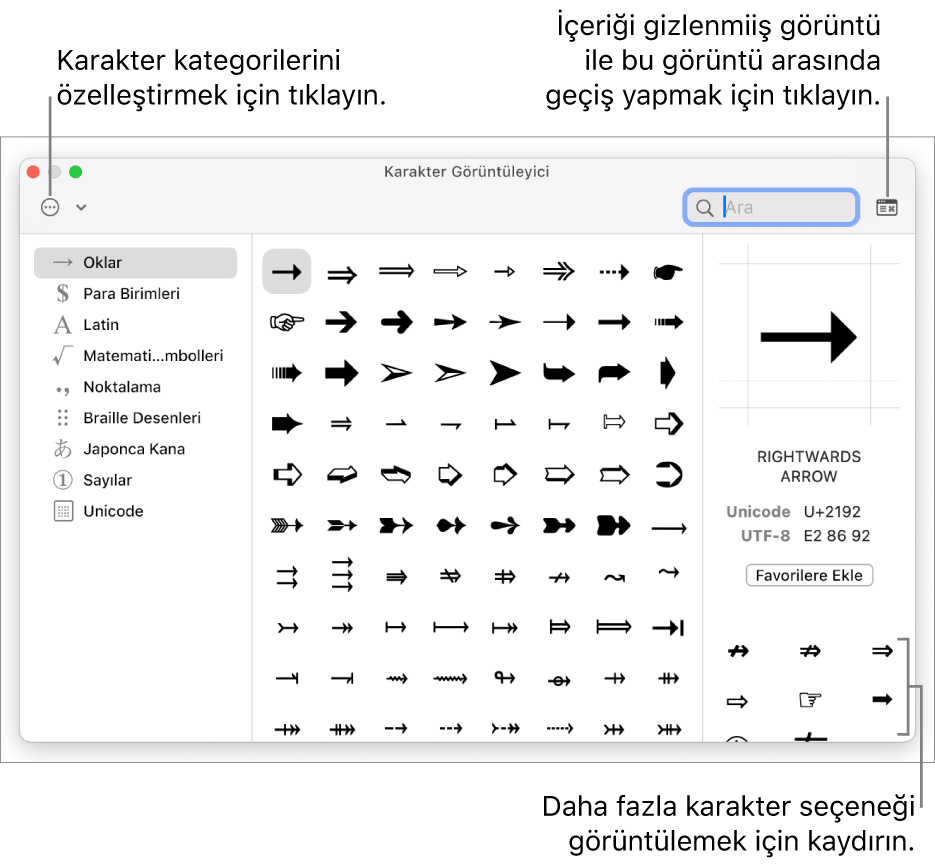Viewport: 935px width, 868px height.
Task: Pick the double arrow font variation at top right
Action: (x=882, y=651)
